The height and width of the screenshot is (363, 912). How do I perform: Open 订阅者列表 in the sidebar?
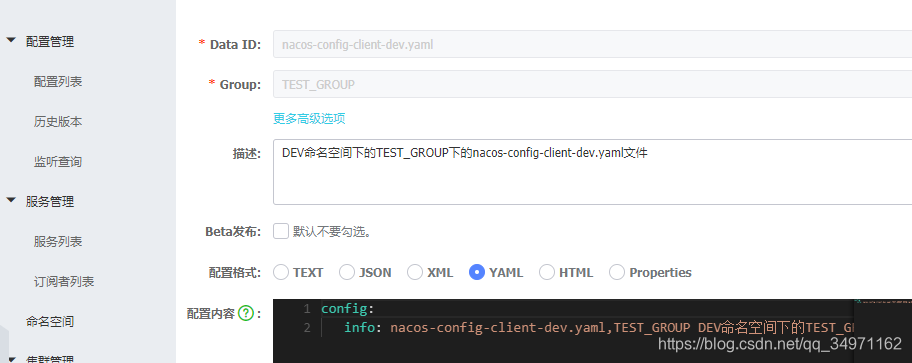[64, 282]
